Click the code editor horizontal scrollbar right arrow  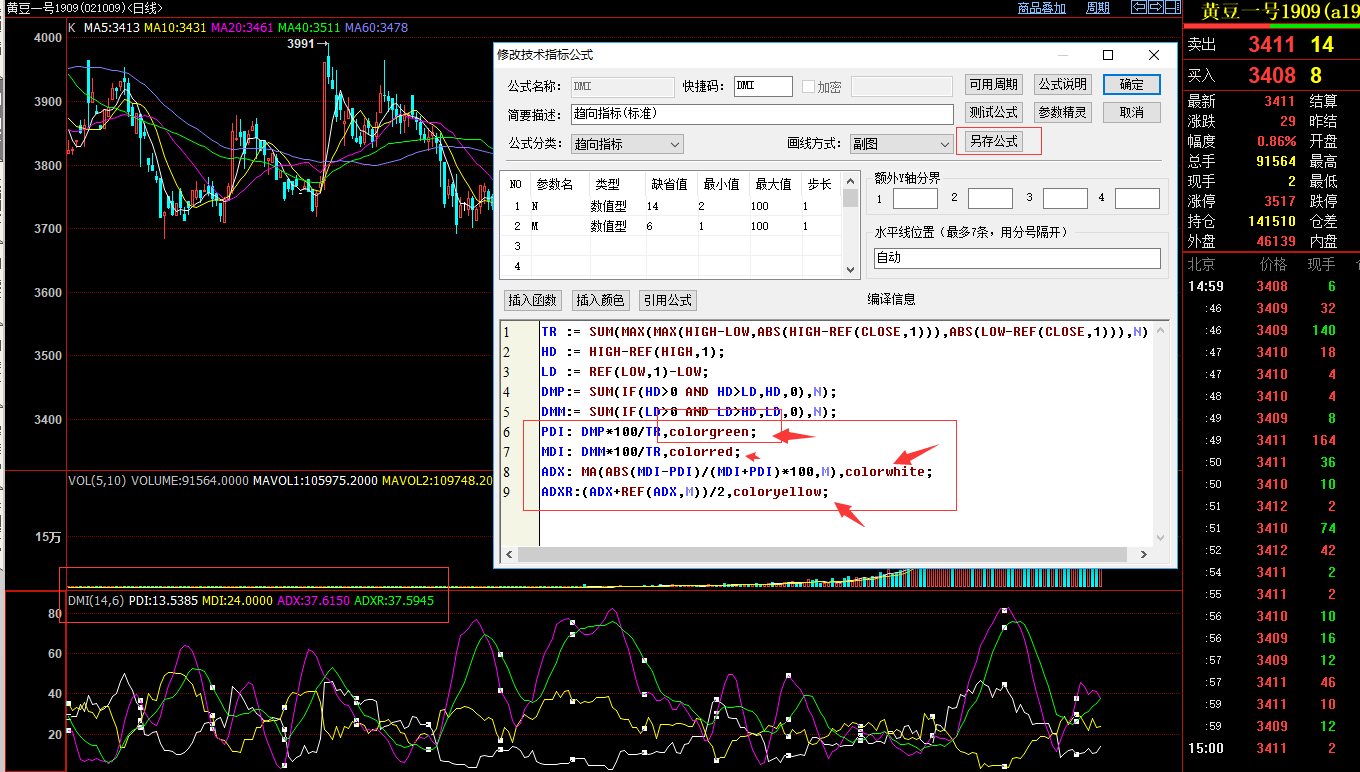coord(1145,553)
